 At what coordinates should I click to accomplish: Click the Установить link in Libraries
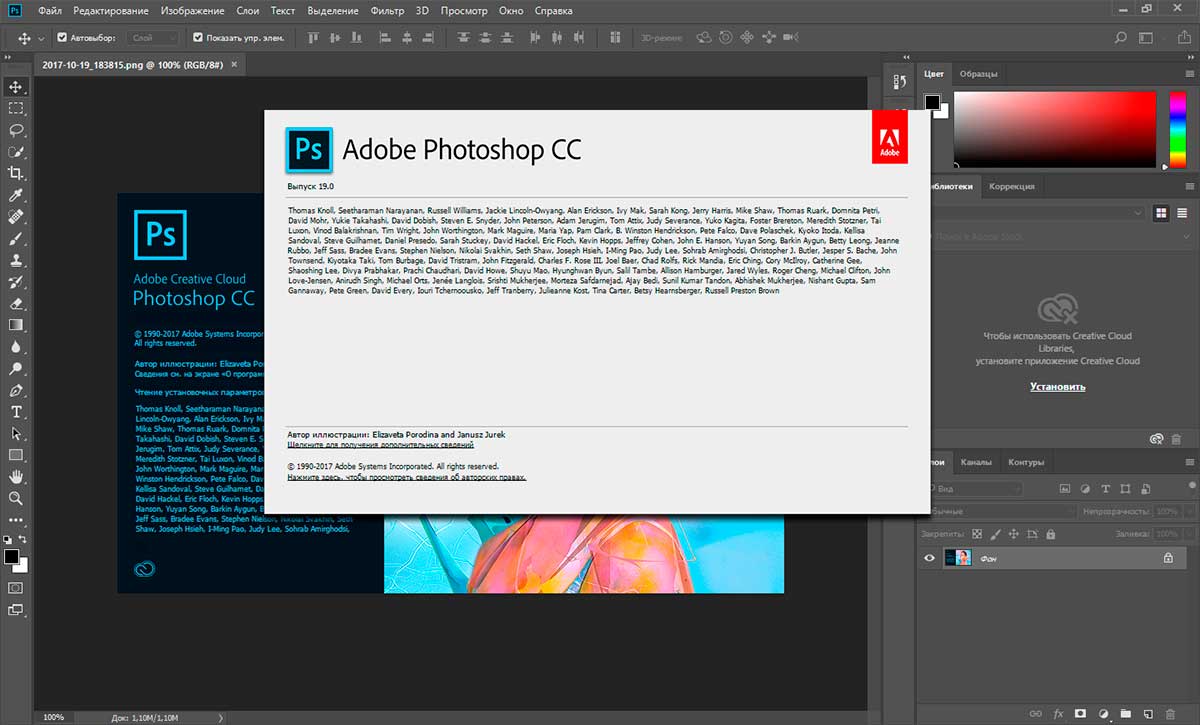pyautogui.click(x=1058, y=386)
